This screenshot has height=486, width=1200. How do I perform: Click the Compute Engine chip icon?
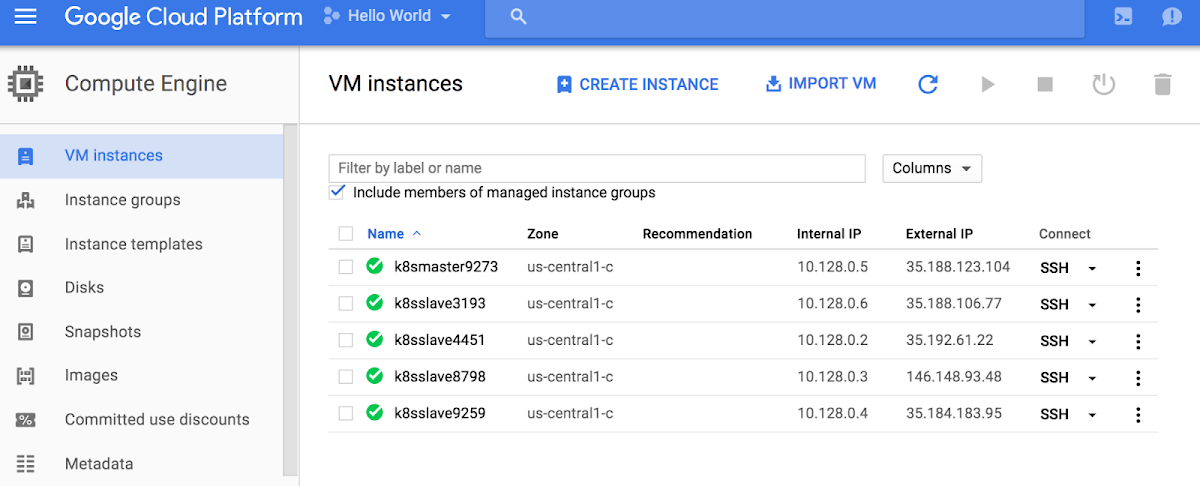[x=25, y=84]
